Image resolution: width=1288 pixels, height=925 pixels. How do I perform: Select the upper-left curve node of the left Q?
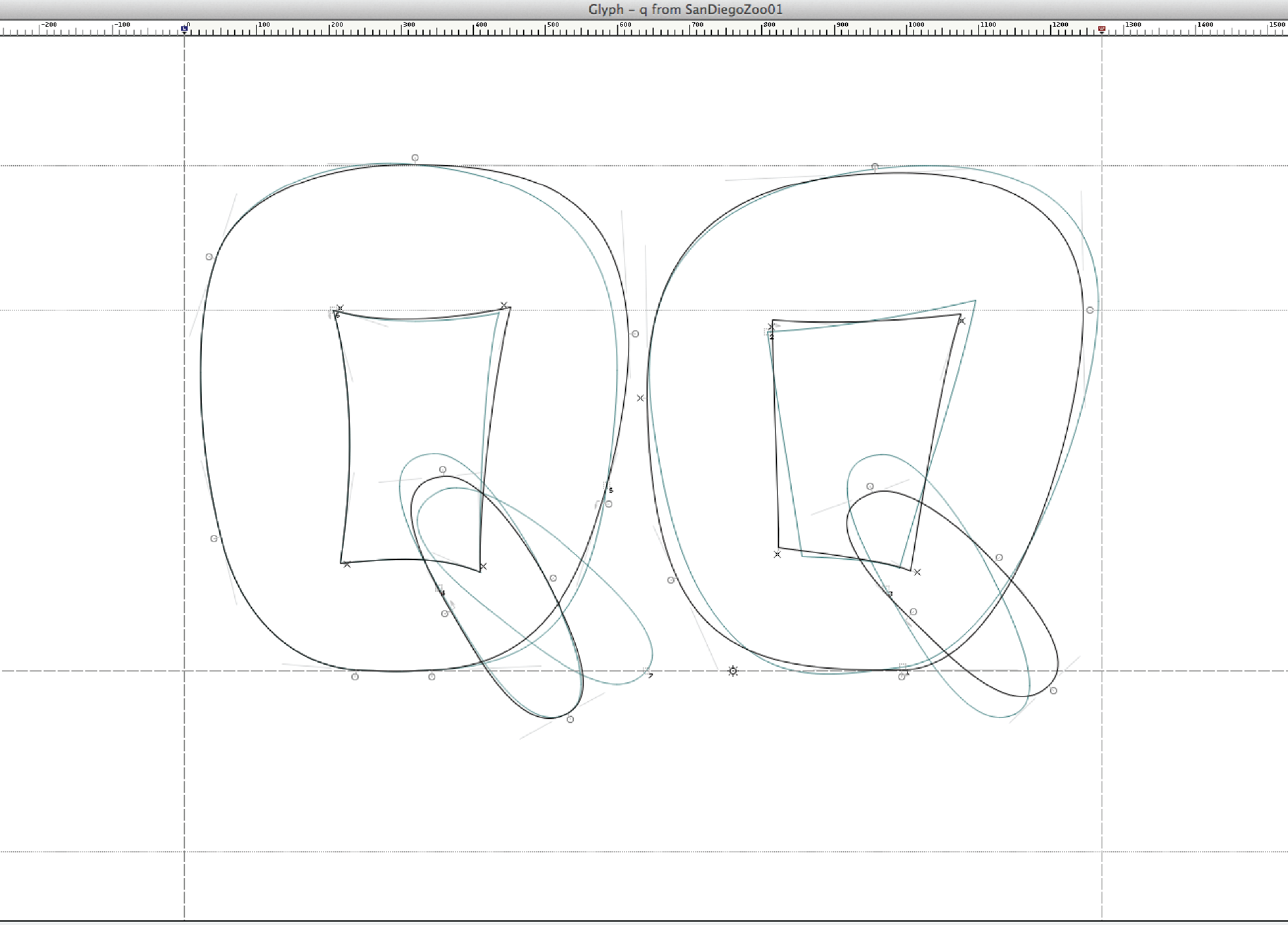(209, 257)
